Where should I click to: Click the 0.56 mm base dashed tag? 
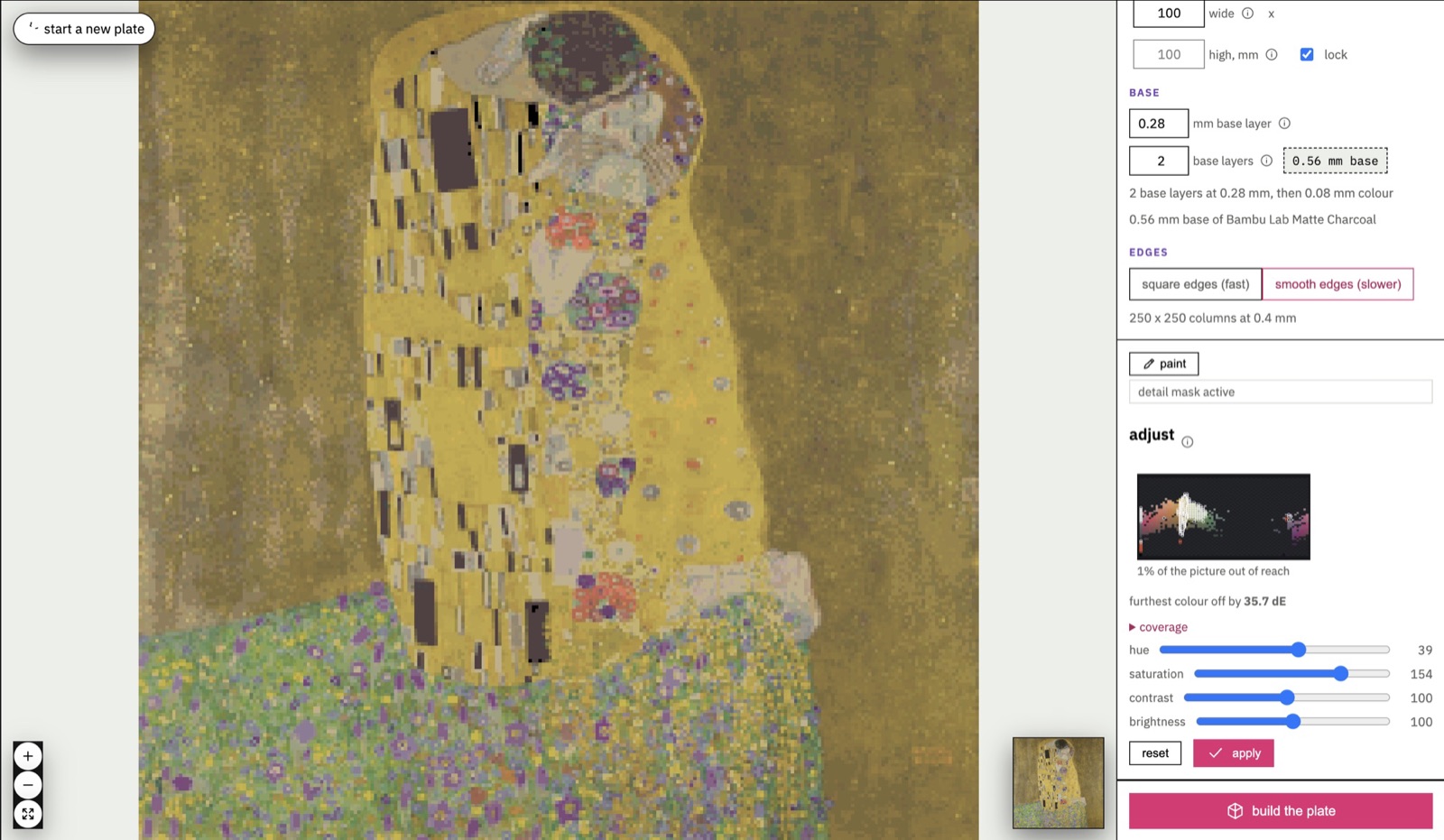tap(1336, 162)
